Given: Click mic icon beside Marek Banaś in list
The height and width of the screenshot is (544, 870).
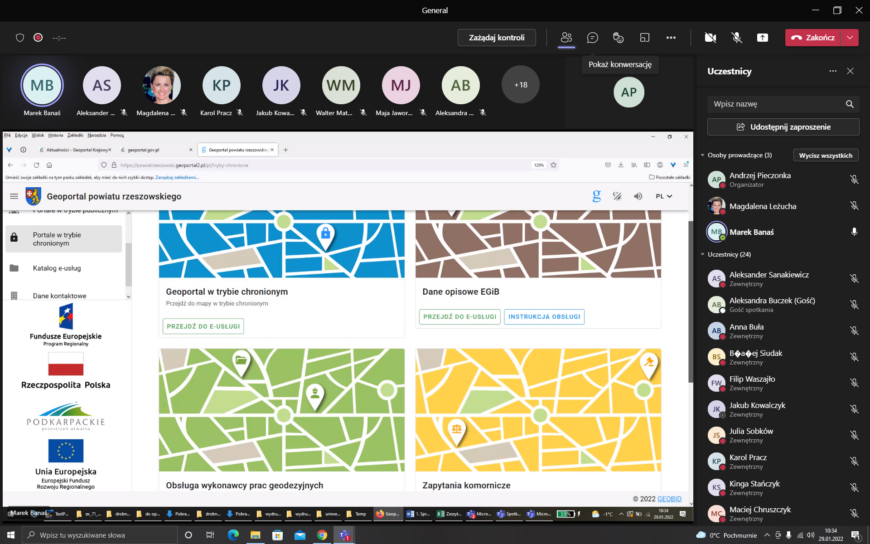Looking at the screenshot, I should point(854,232).
